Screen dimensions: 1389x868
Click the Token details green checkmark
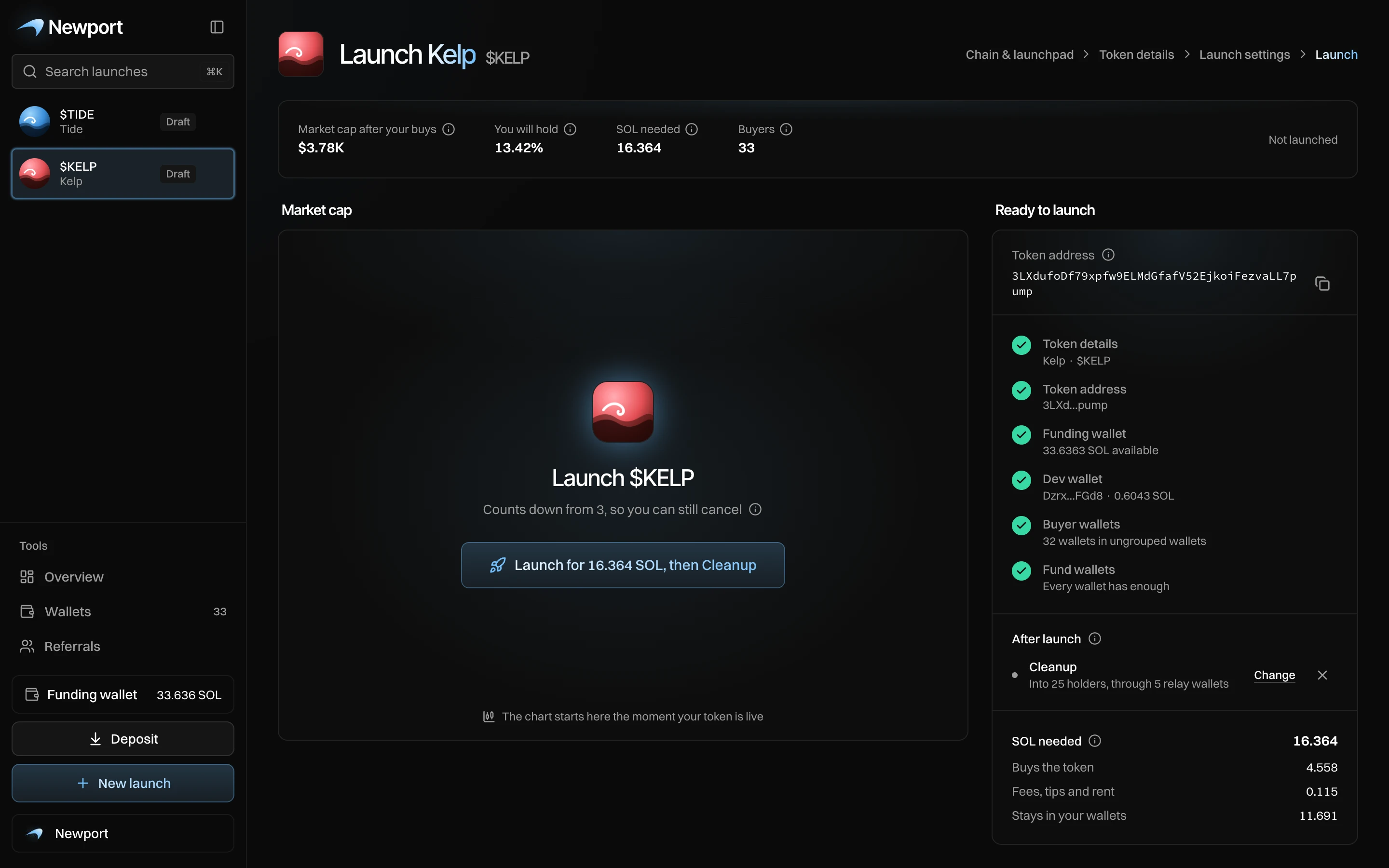[x=1021, y=345]
